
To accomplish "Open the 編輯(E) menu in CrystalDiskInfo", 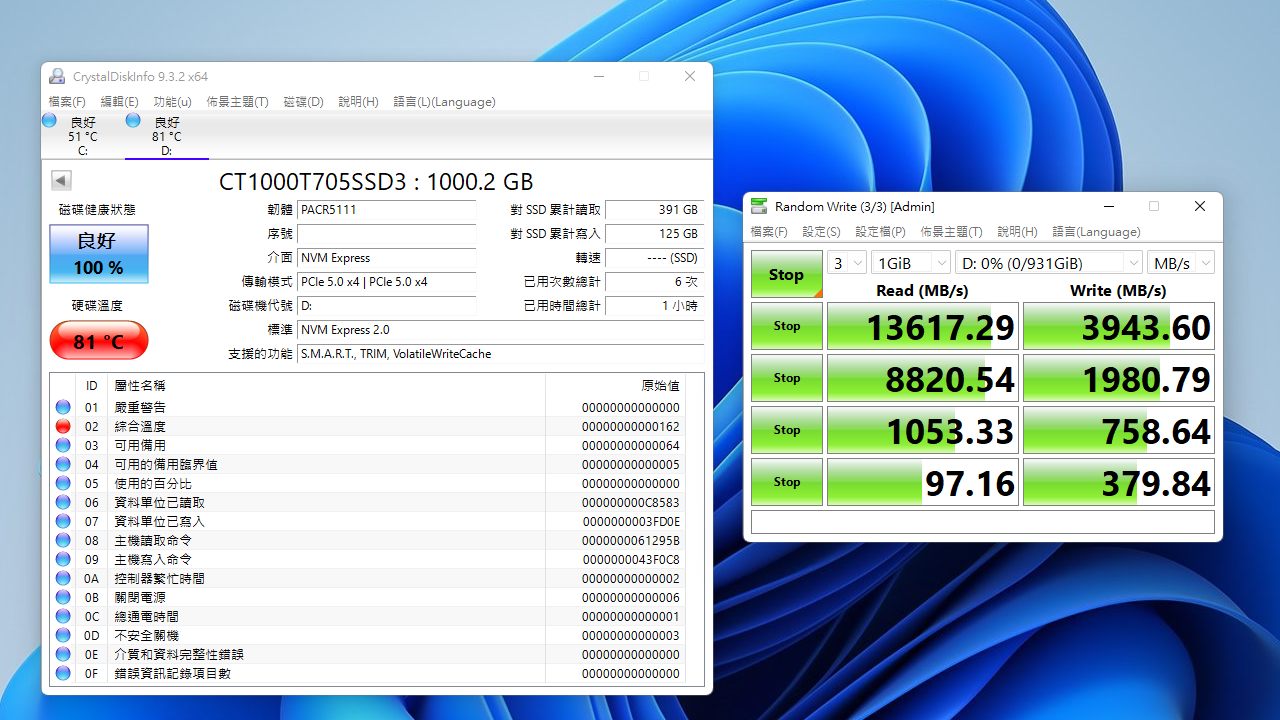I will 120,101.
